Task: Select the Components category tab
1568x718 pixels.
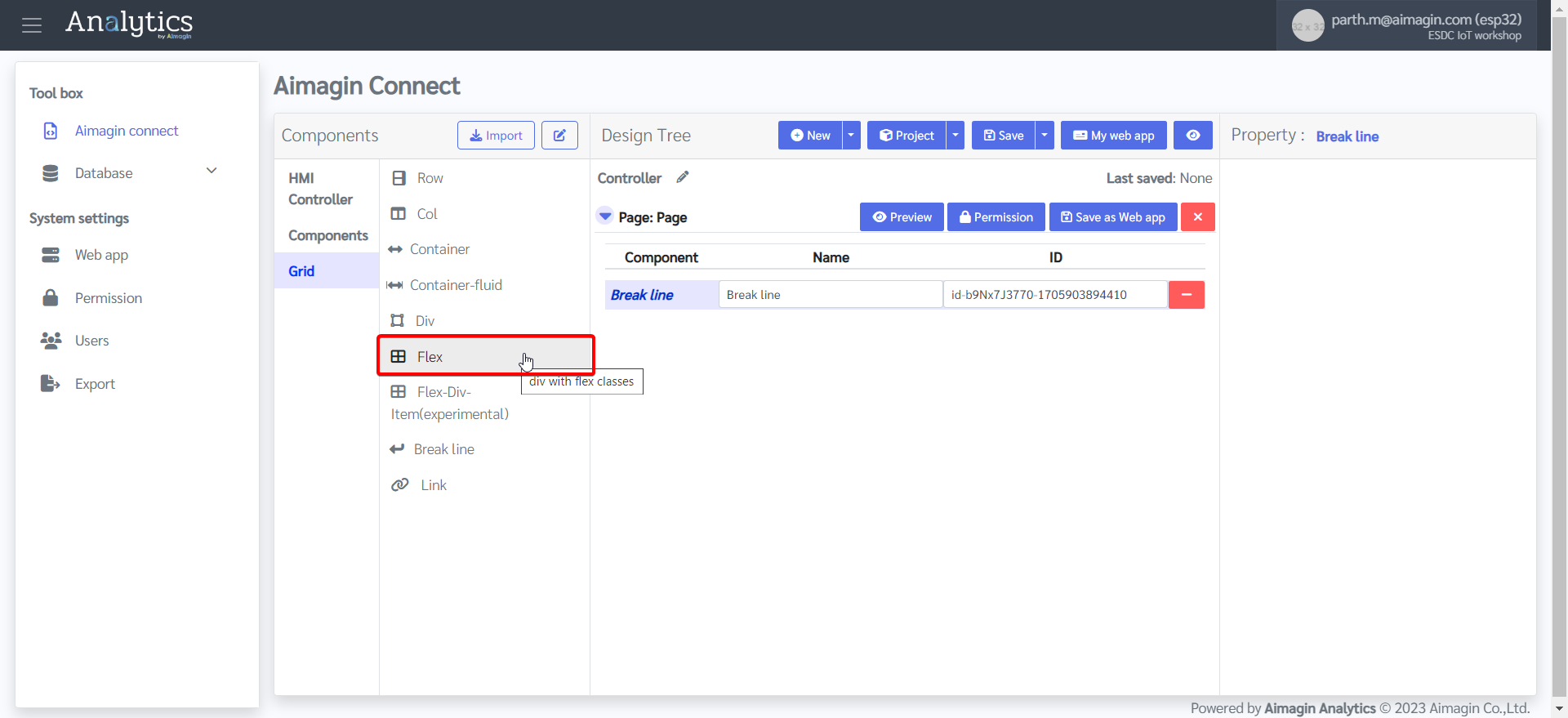Action: [328, 235]
